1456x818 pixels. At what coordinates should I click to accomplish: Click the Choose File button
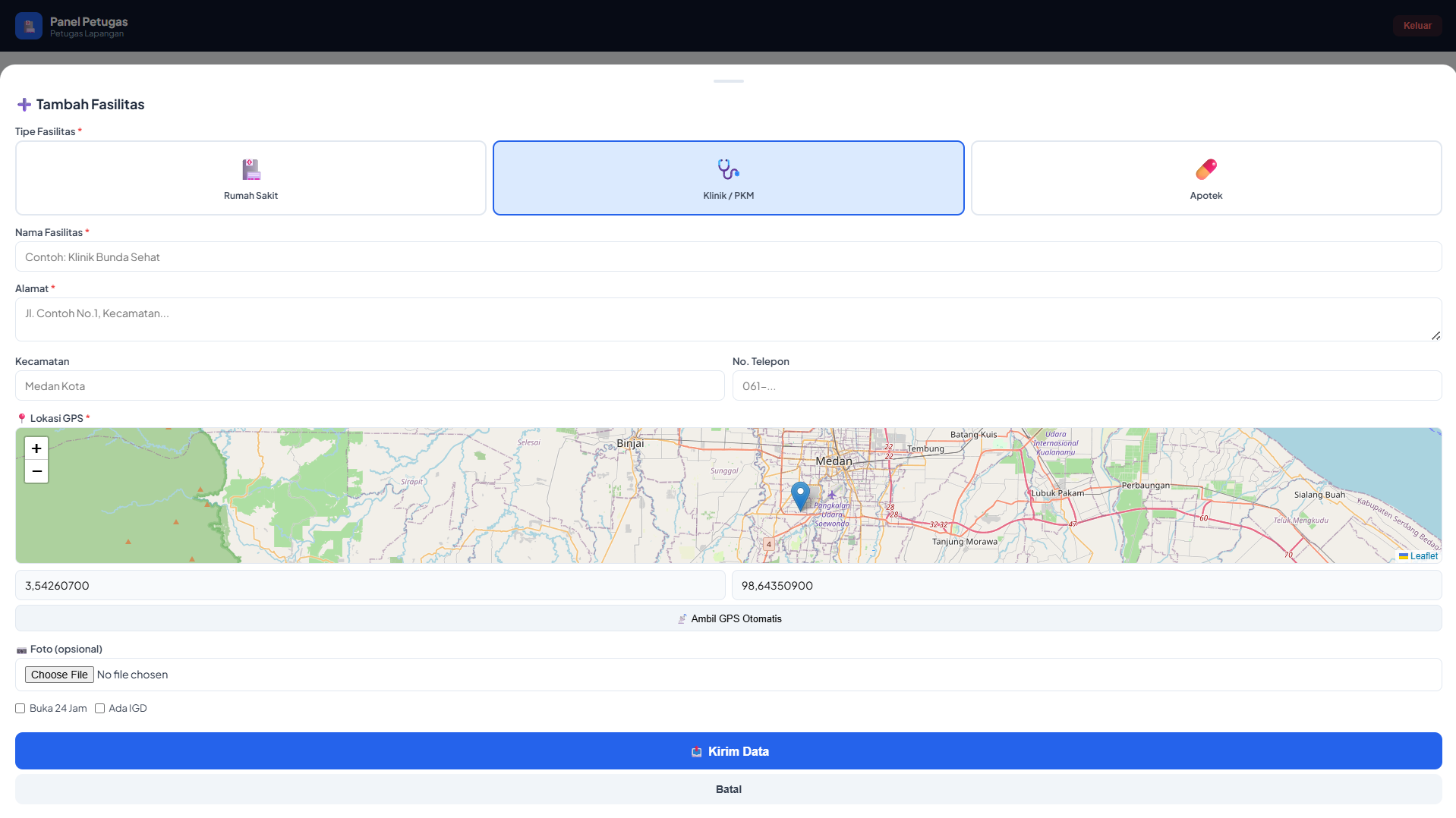[59, 675]
